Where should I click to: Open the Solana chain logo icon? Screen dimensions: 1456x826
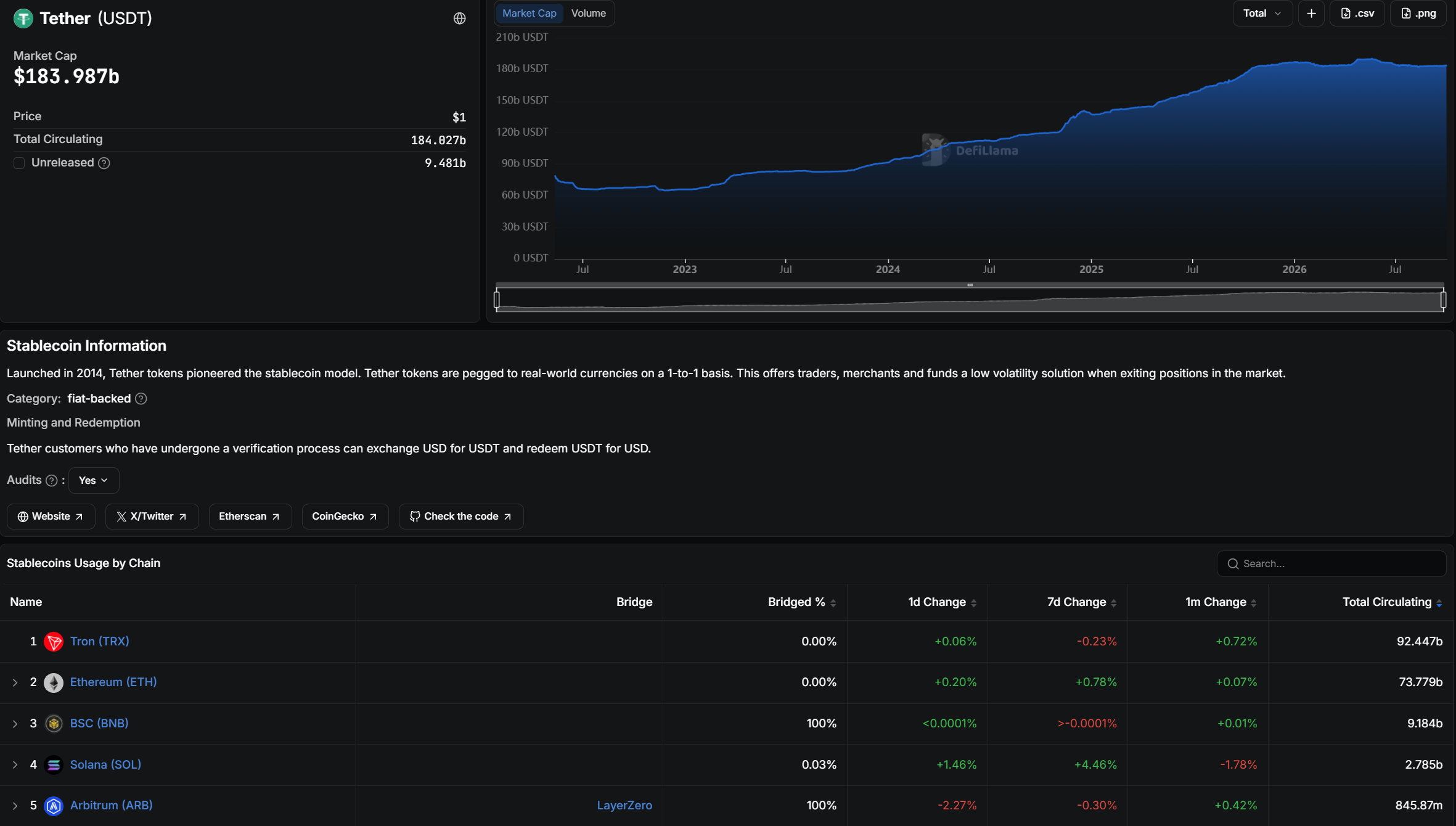pyautogui.click(x=54, y=765)
